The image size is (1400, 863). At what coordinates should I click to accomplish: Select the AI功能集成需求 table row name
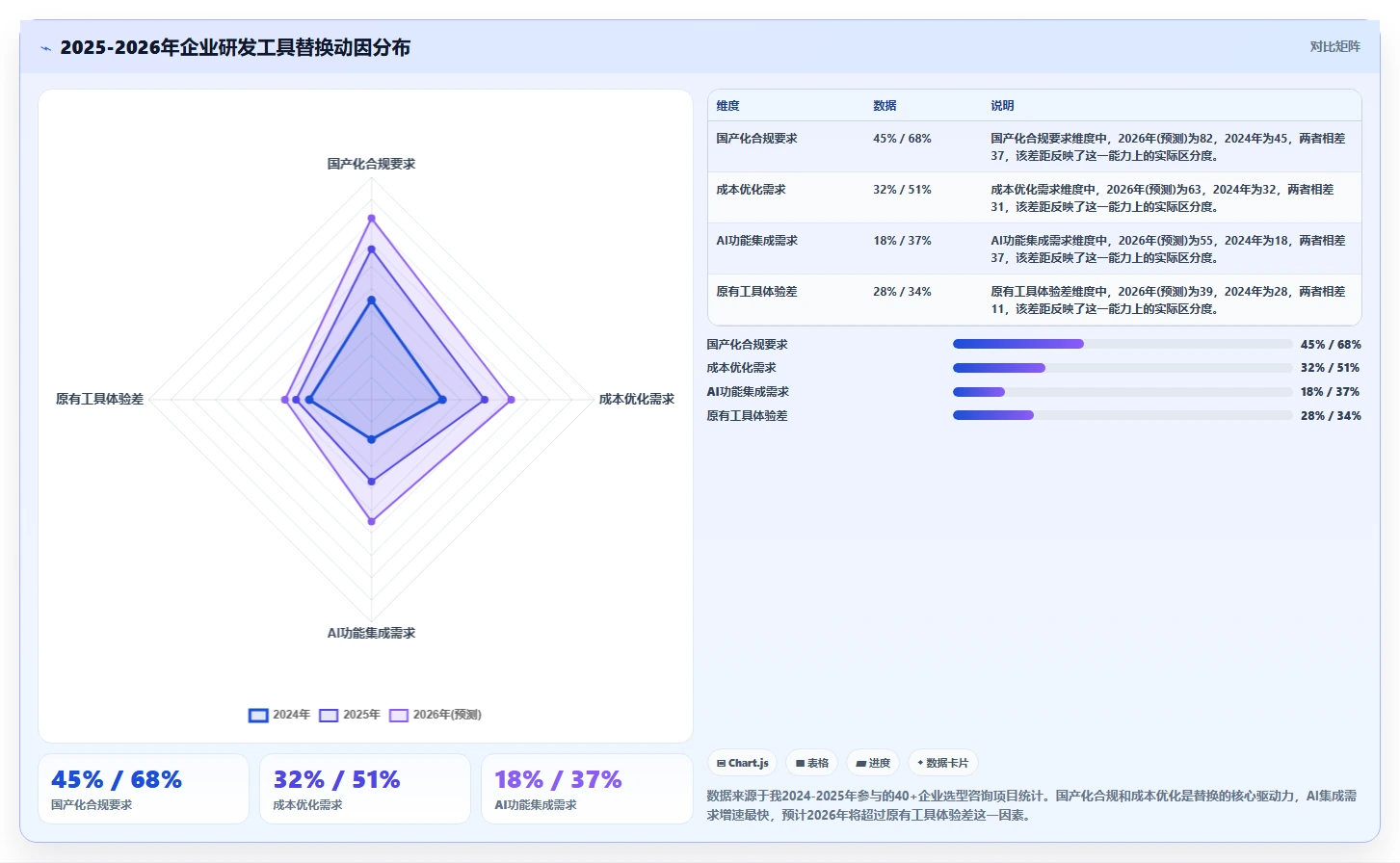[756, 241]
